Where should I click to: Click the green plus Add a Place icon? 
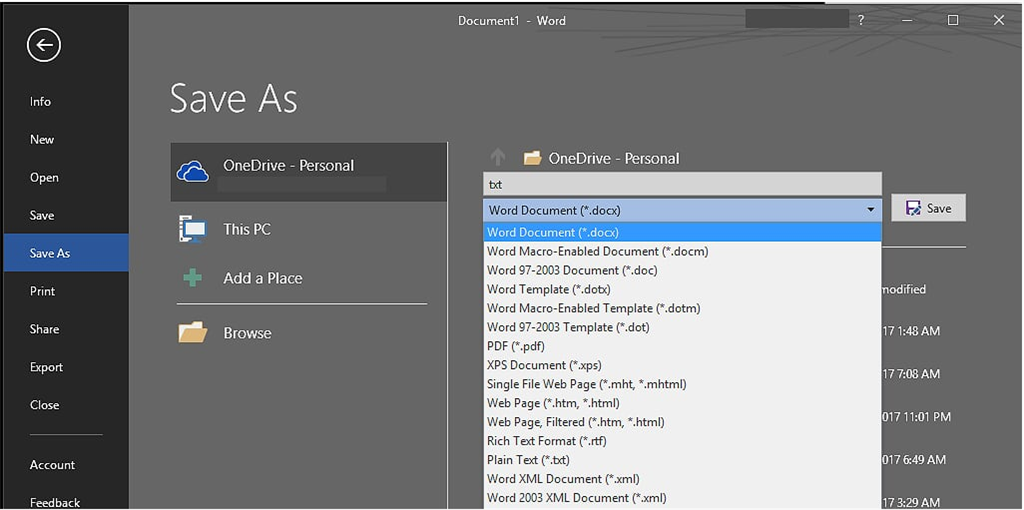pyautogui.click(x=192, y=278)
